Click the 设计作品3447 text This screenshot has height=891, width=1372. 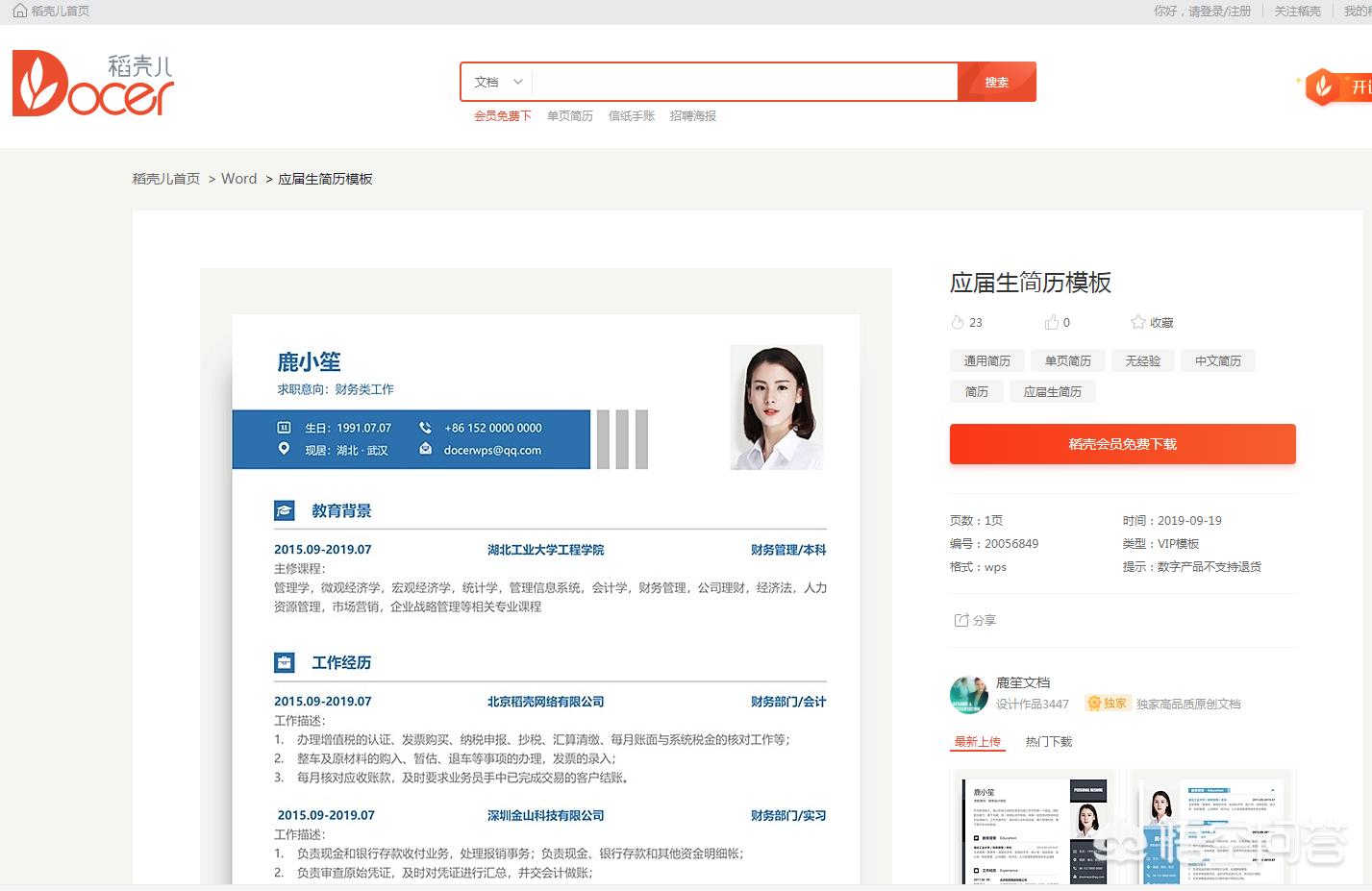[x=1033, y=704]
